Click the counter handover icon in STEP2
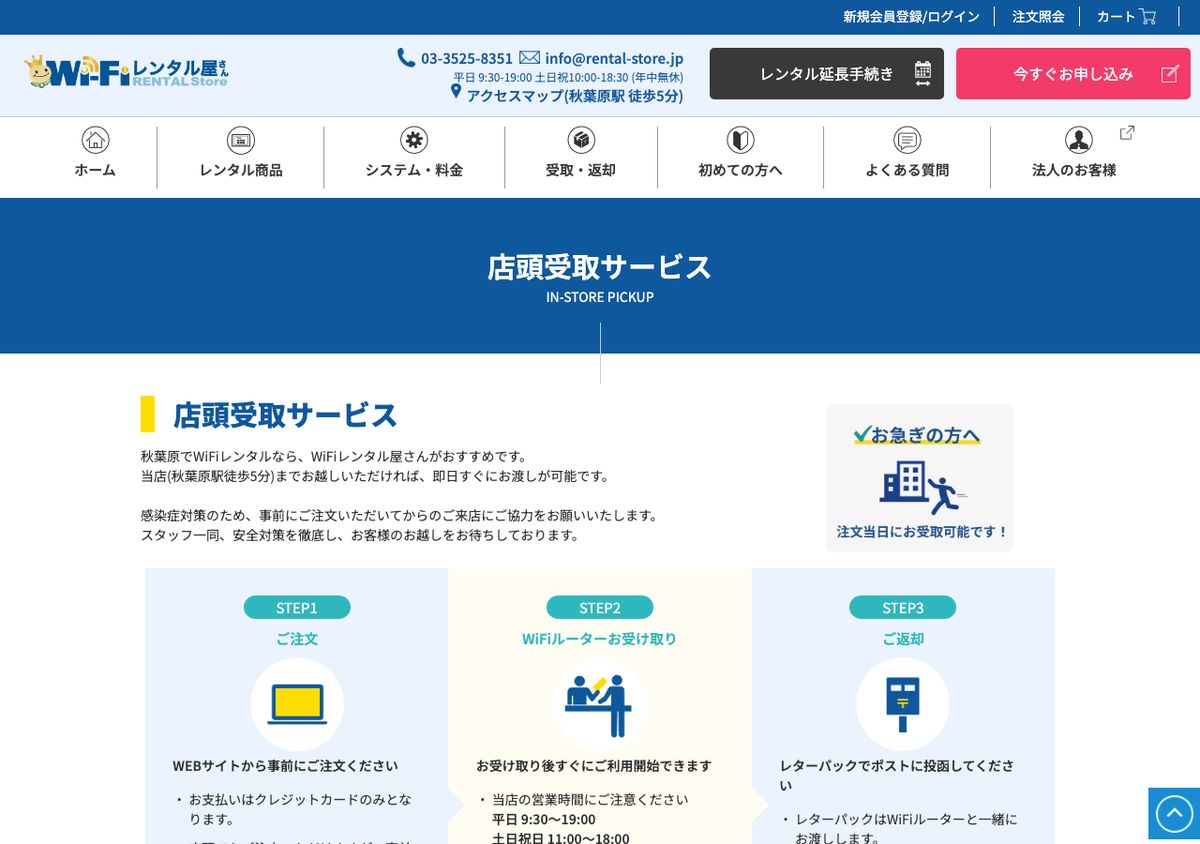Viewport: 1200px width, 844px height. click(597, 705)
